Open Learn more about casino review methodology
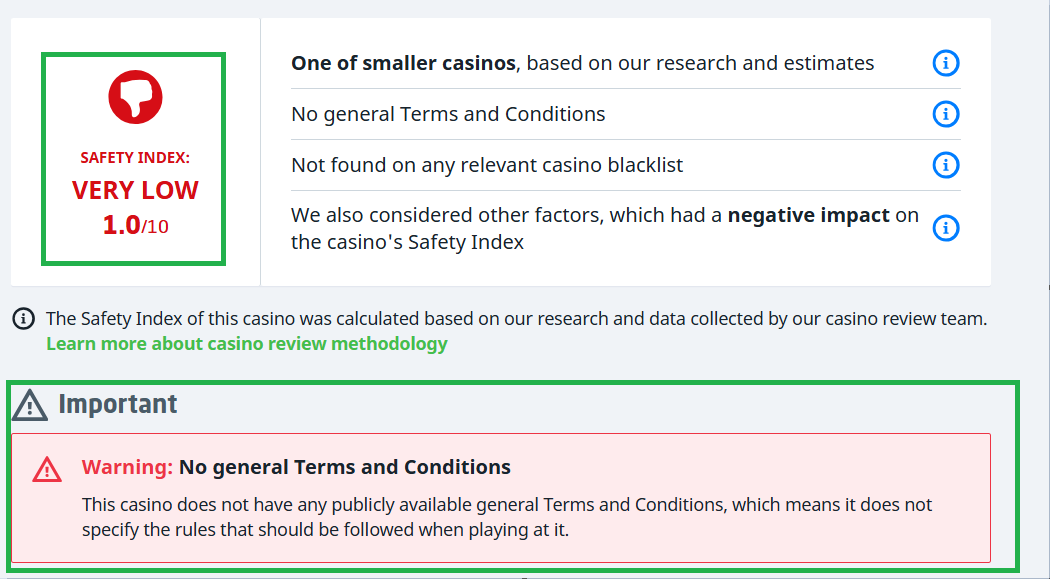This screenshot has width=1050, height=579. pos(246,344)
